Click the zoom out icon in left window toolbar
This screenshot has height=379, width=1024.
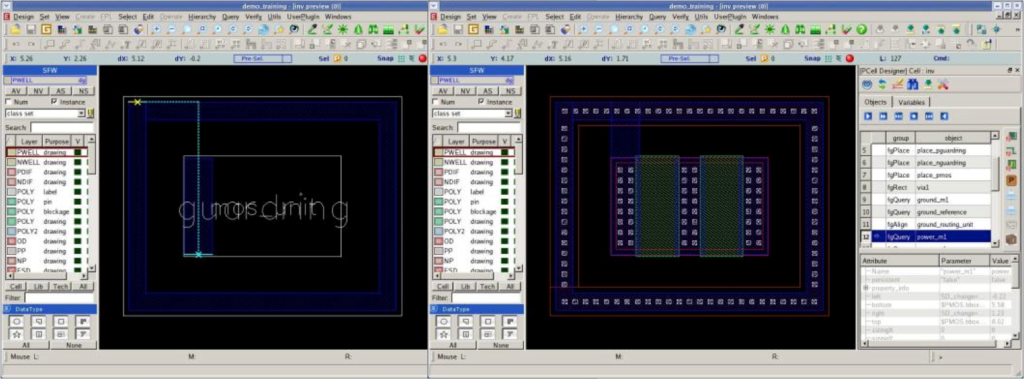171,29
